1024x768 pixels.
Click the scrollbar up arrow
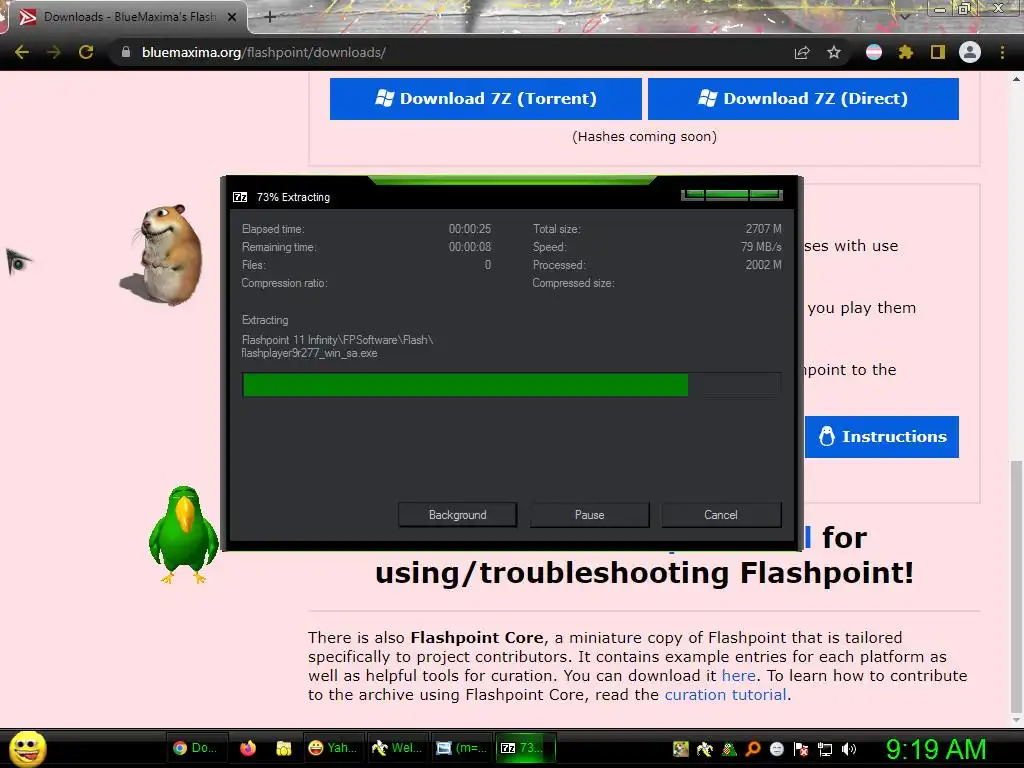(1016, 79)
